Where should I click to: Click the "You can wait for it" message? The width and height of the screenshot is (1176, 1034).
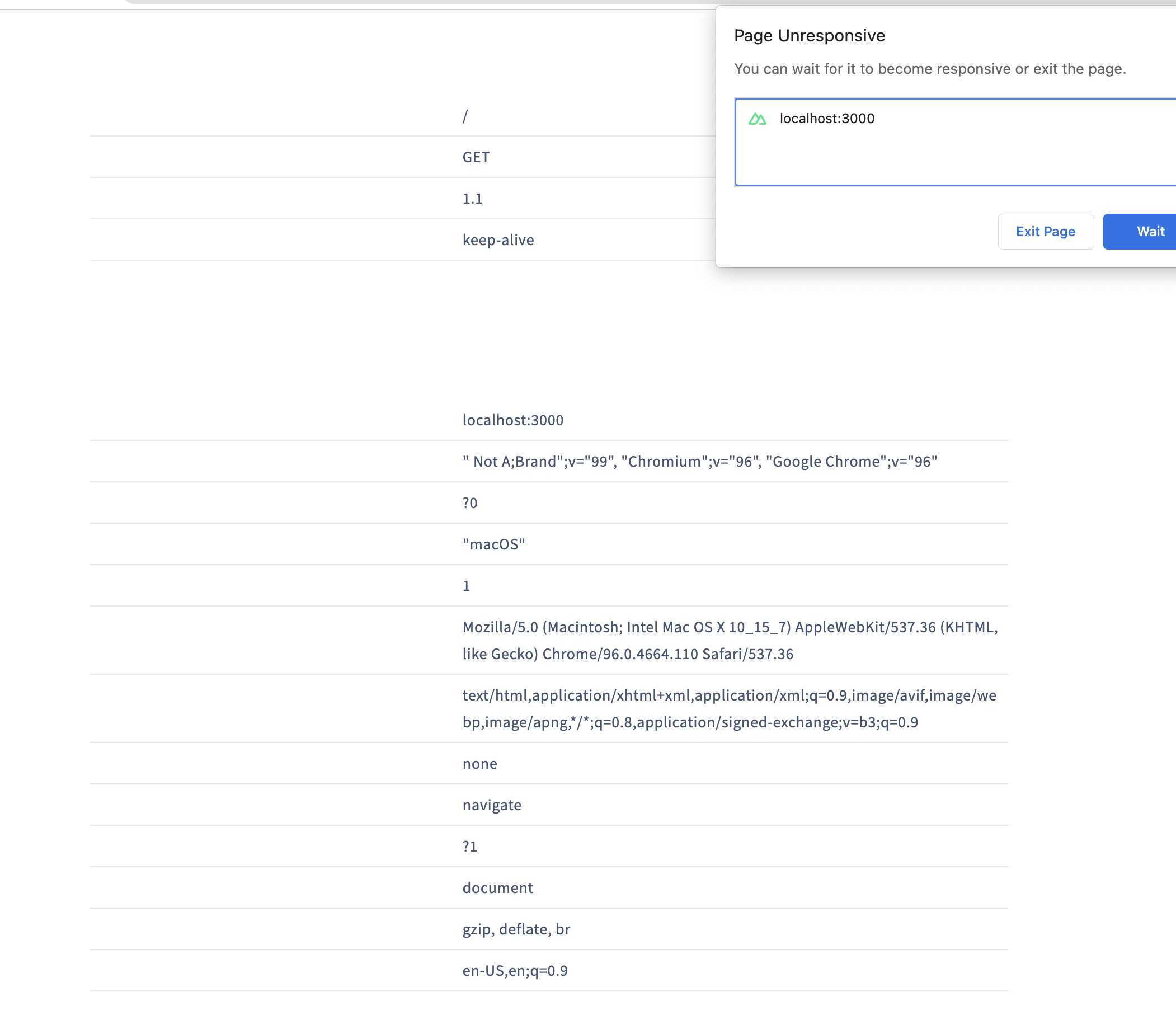tap(930, 69)
